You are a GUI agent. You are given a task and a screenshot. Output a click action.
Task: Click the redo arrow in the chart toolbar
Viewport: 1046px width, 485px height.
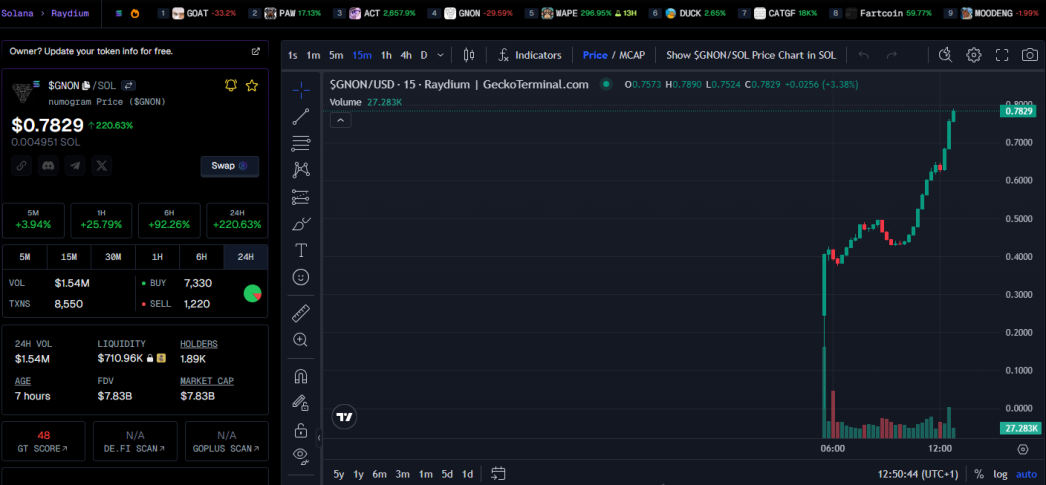pyautogui.click(x=892, y=55)
